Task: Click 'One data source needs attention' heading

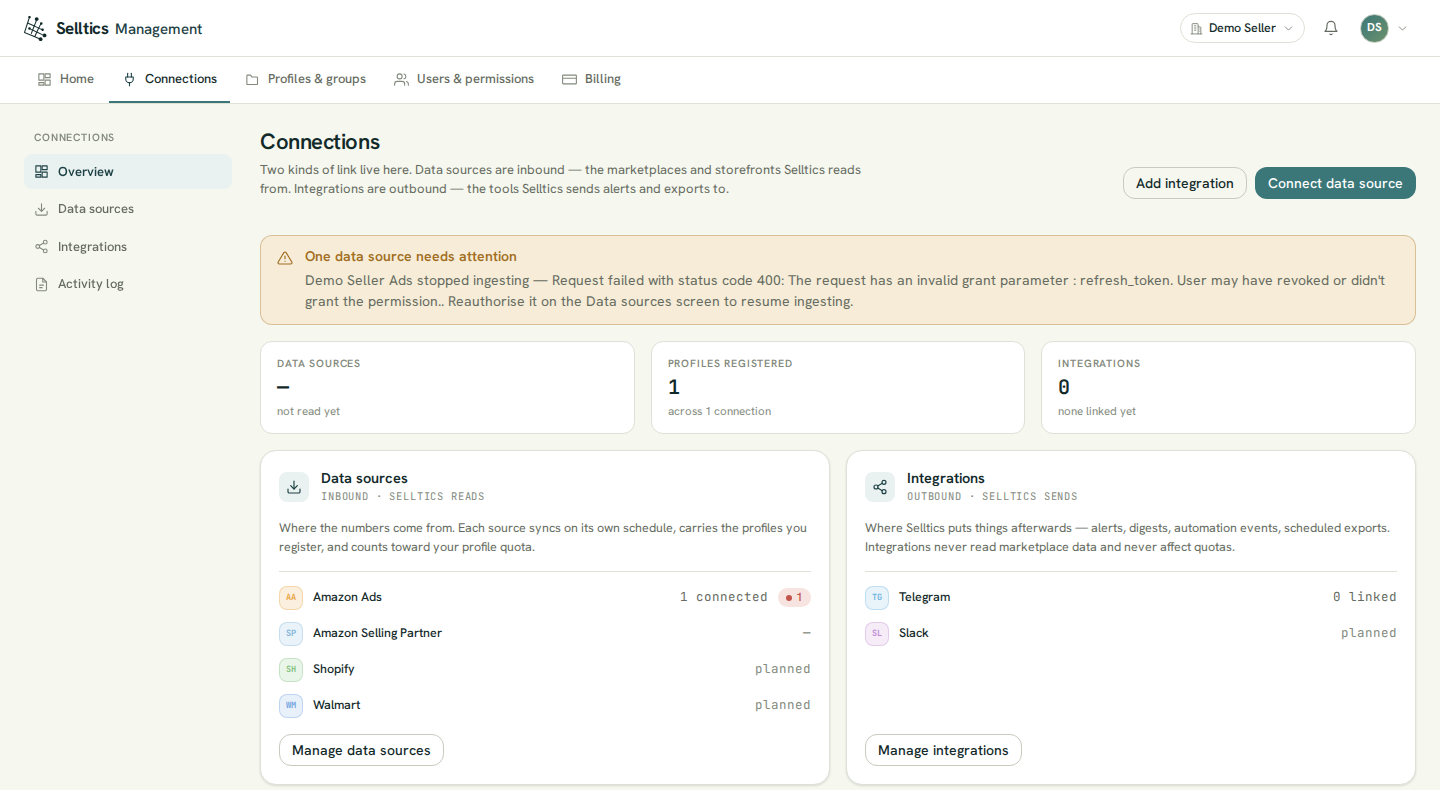Action: (x=411, y=257)
